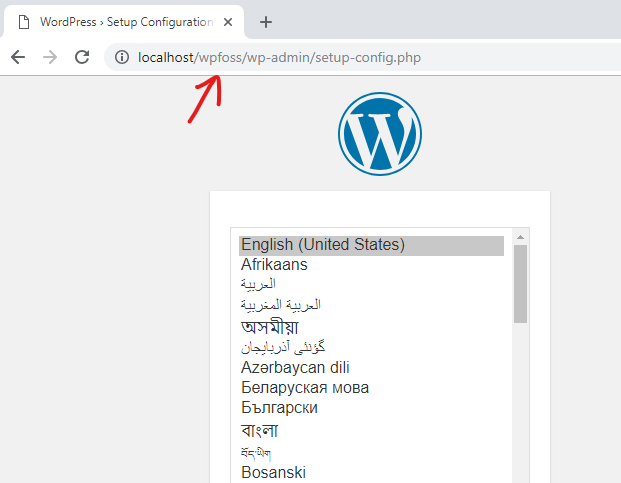Click the WordPress logo
621x483 pixels.
pos(380,134)
